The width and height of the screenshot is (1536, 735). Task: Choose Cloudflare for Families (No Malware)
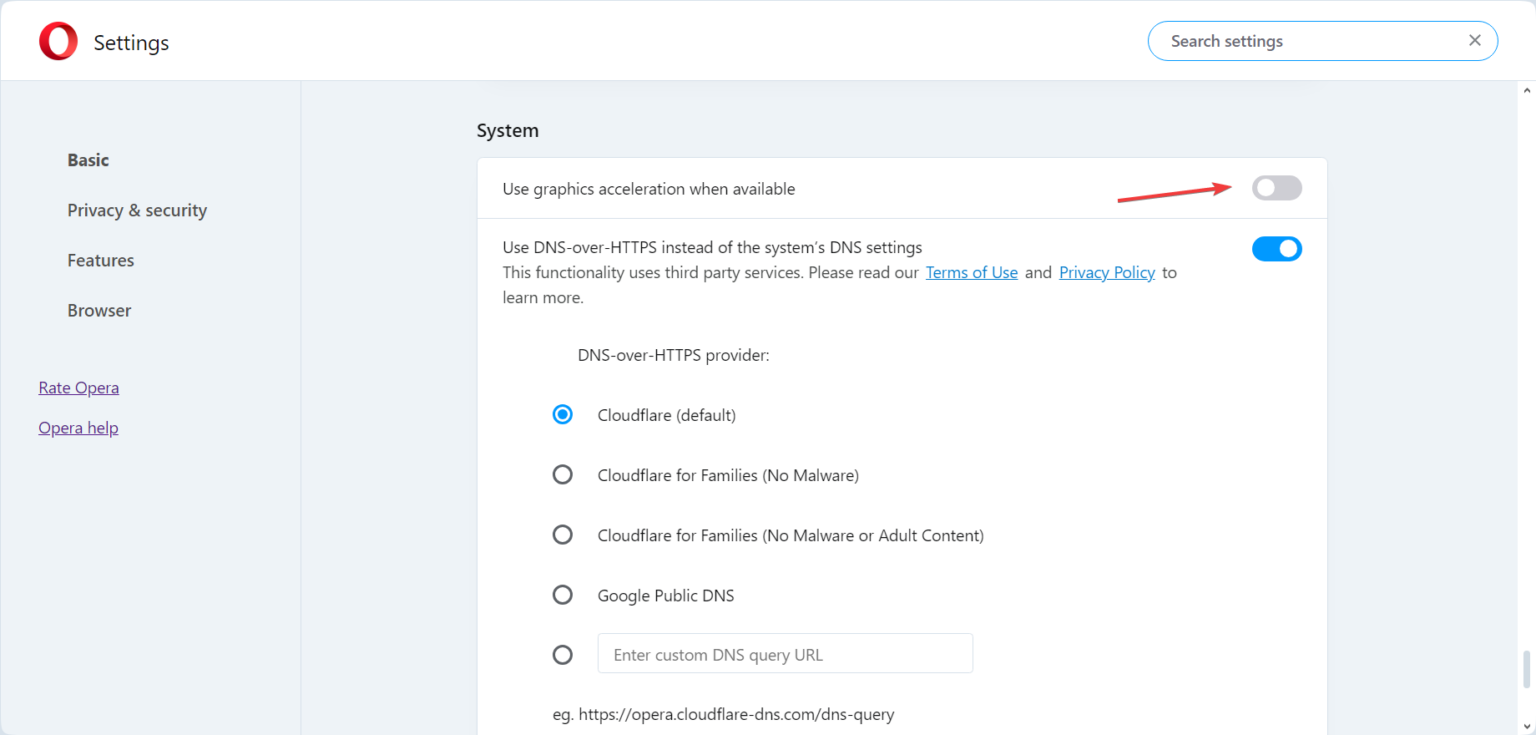point(563,475)
